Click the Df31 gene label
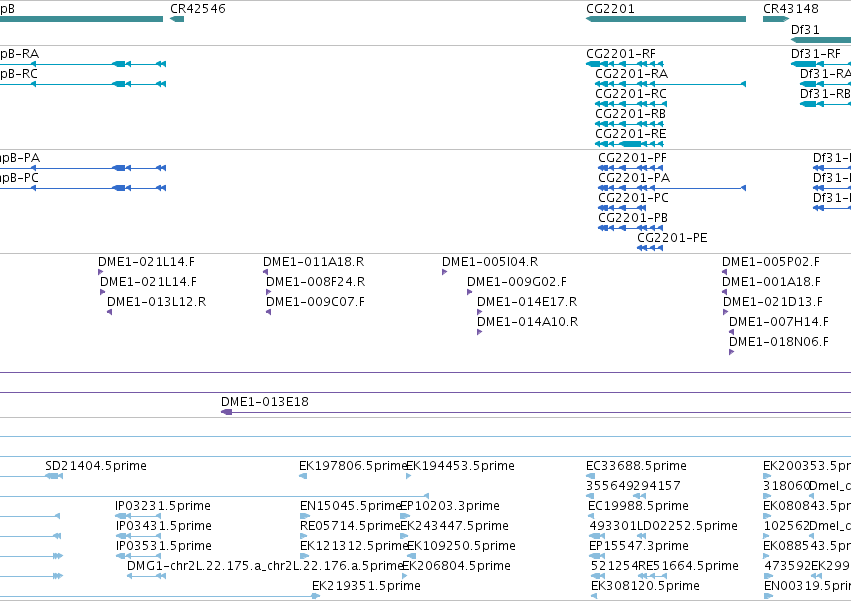851x601 pixels. tap(805, 30)
